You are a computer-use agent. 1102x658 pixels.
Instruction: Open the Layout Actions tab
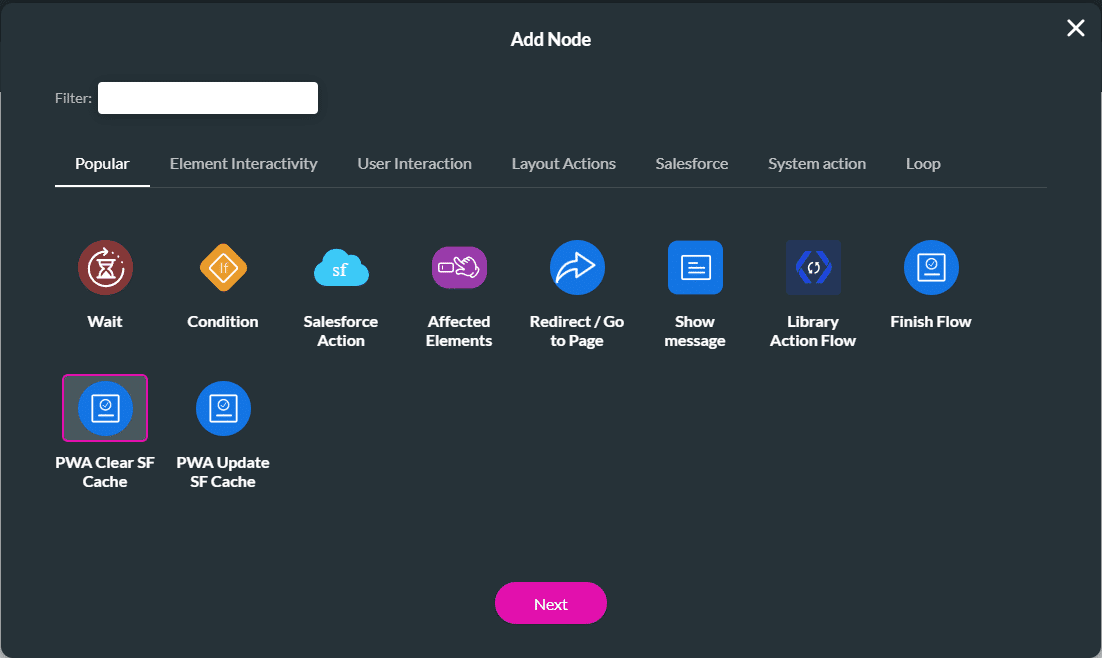(563, 164)
